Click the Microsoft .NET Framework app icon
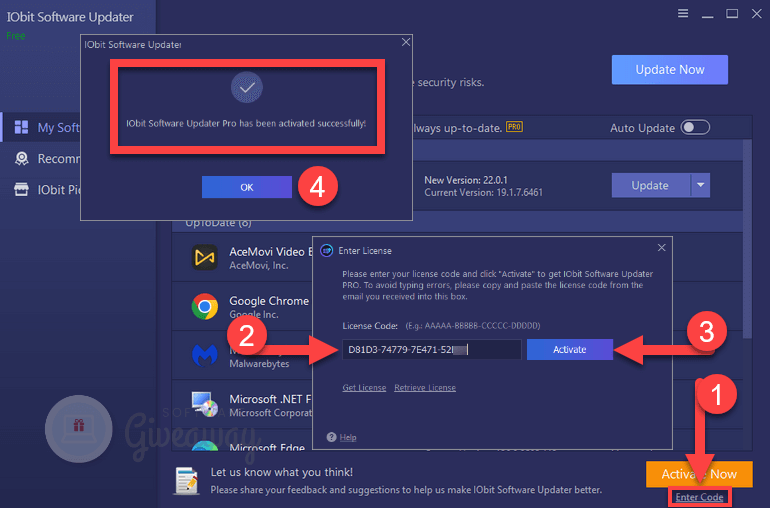 click(205, 404)
